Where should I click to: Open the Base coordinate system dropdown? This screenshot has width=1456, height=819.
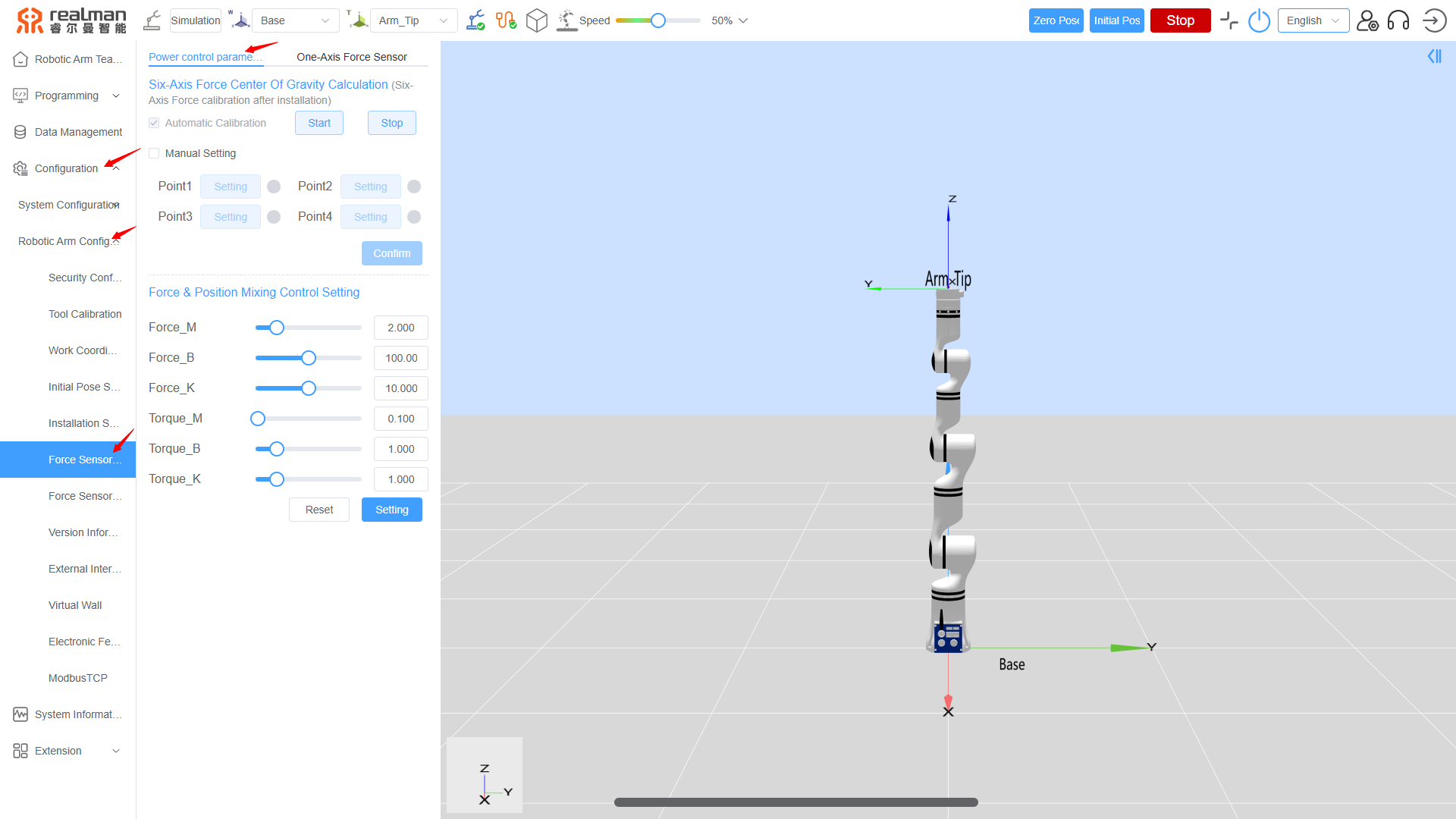[295, 20]
